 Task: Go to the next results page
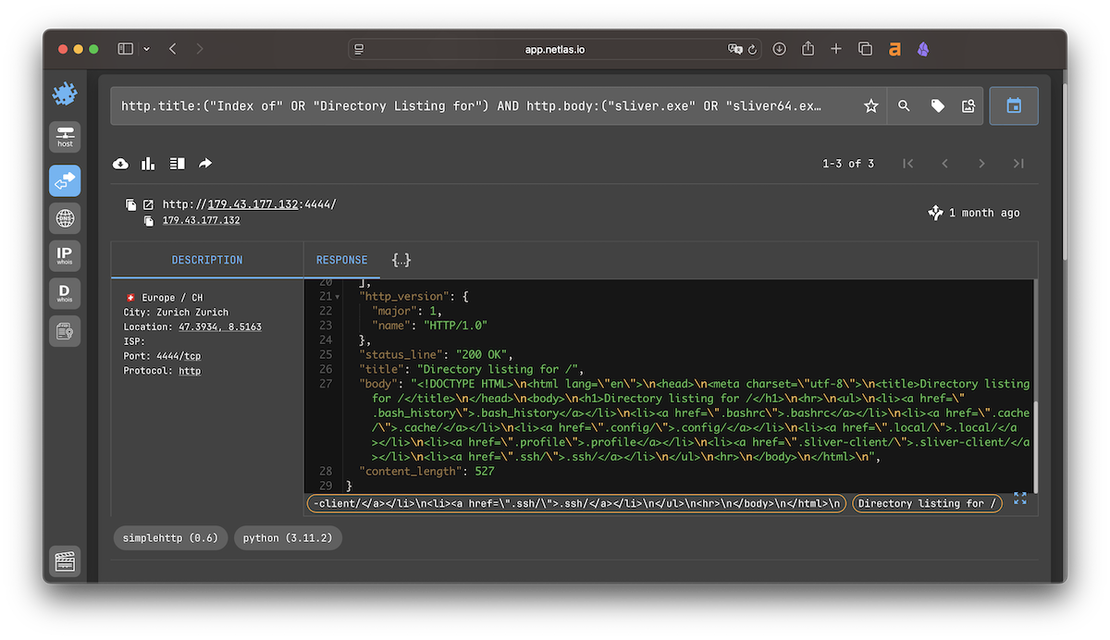pyautogui.click(x=981, y=163)
